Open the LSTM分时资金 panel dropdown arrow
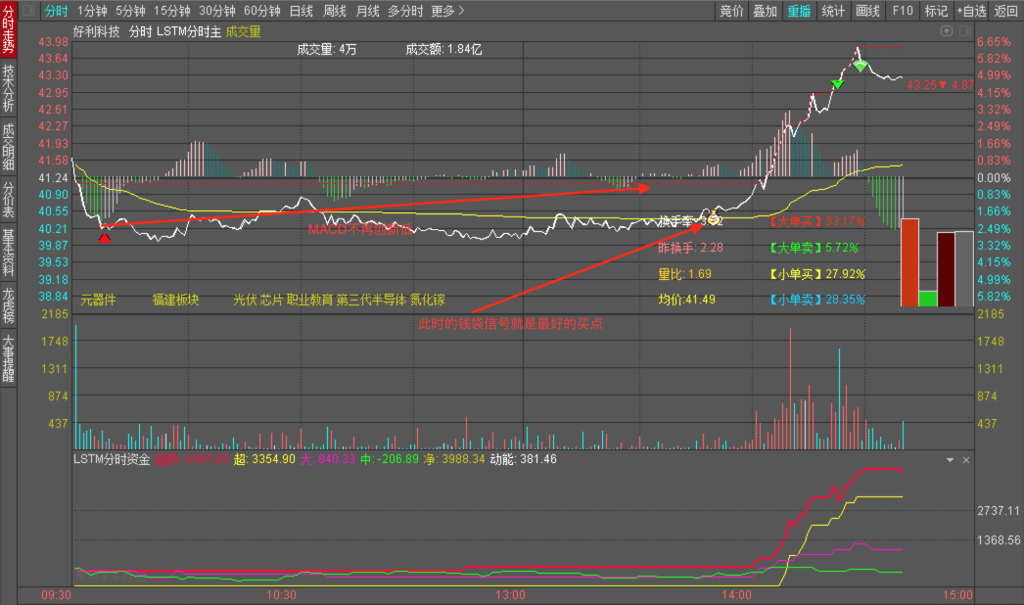1024x605 pixels. (x=950, y=459)
